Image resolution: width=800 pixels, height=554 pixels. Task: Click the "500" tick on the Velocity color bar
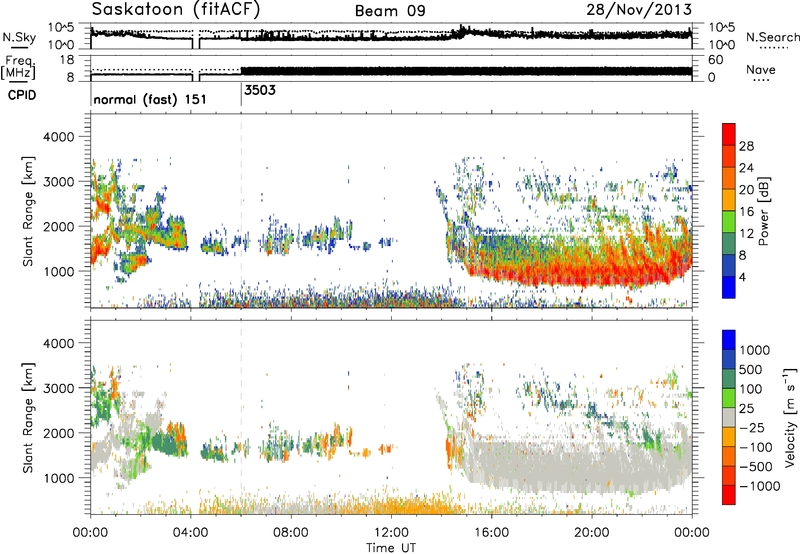(x=751, y=369)
